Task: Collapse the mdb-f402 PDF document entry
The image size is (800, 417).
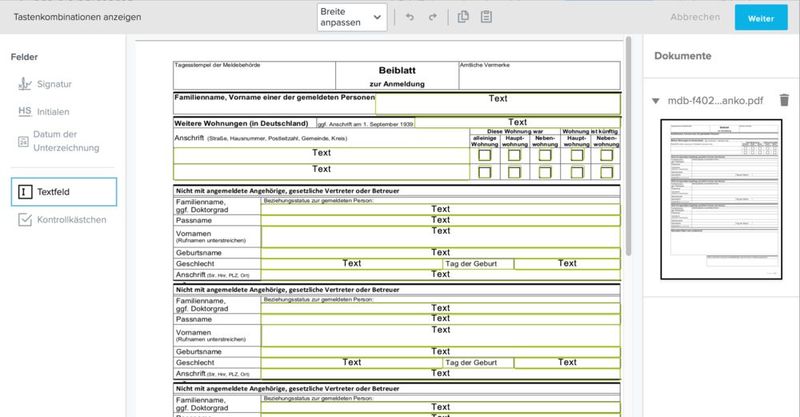Action: [655, 101]
